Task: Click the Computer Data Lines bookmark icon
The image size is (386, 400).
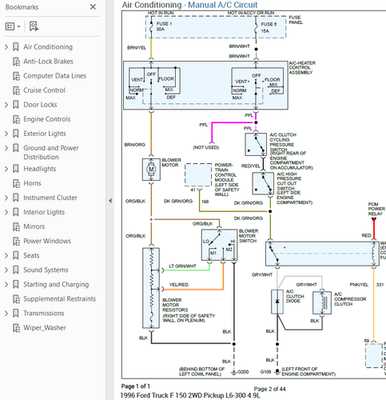Action: (16, 76)
